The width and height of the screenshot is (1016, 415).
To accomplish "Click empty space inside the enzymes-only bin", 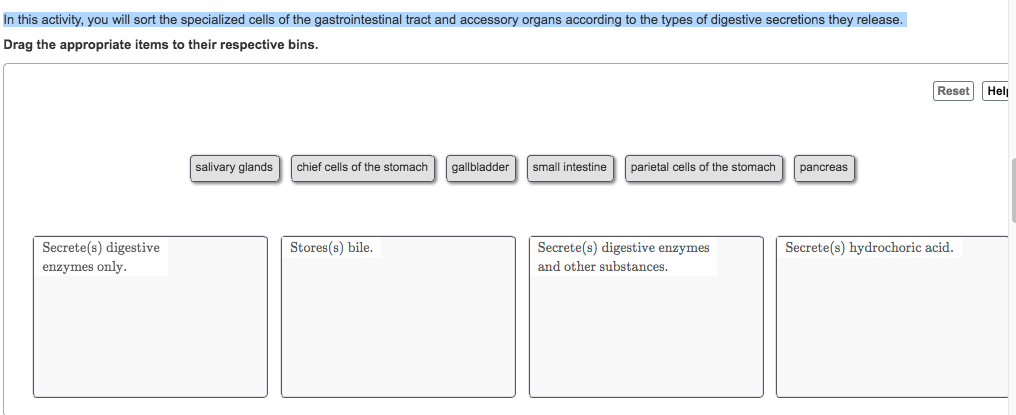I will [150, 340].
